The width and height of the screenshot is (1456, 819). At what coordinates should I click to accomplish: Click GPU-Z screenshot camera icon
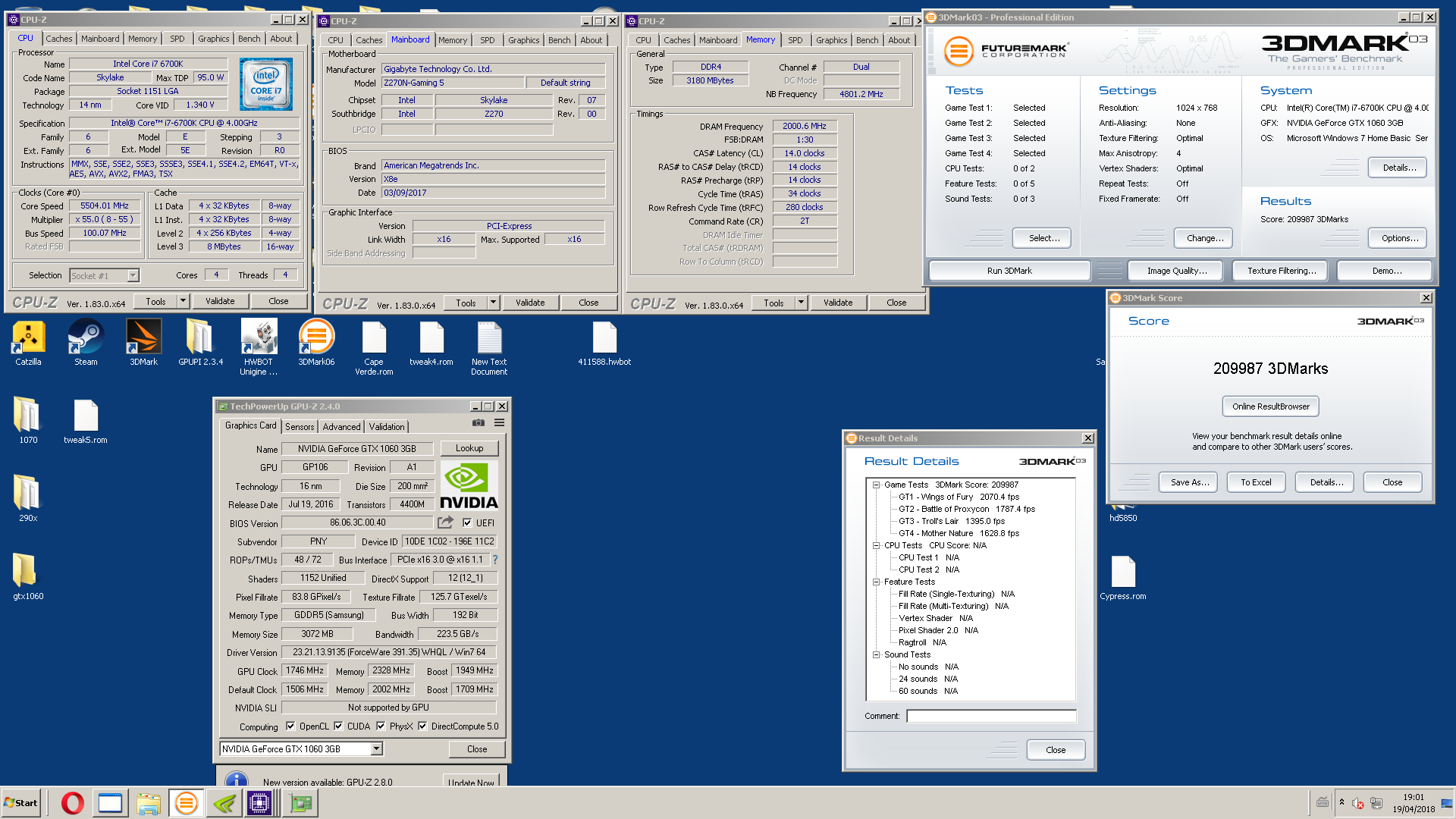click(479, 423)
